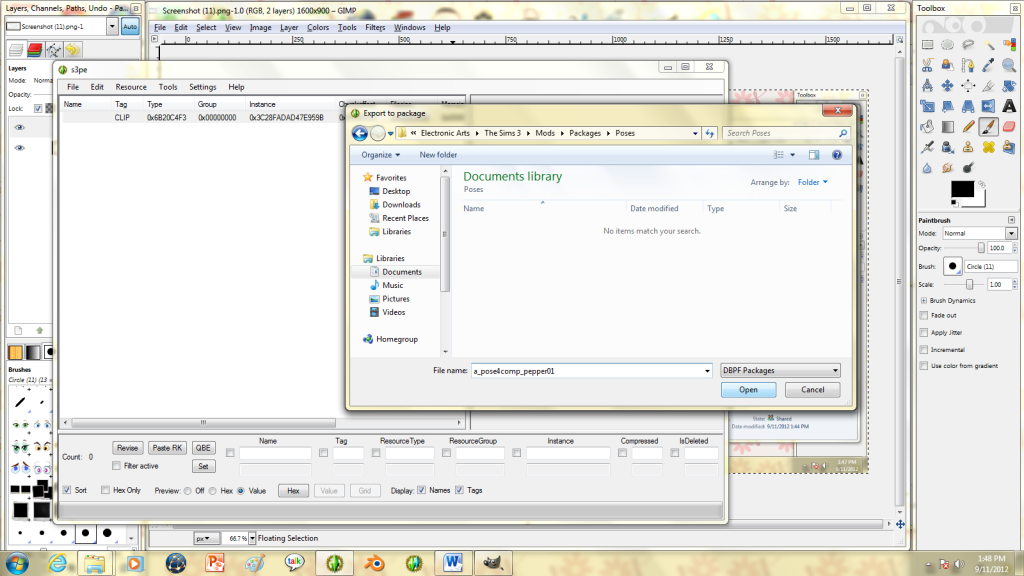This screenshot has height=576, width=1024.
Task: Click the New folder button
Action: tap(438, 155)
